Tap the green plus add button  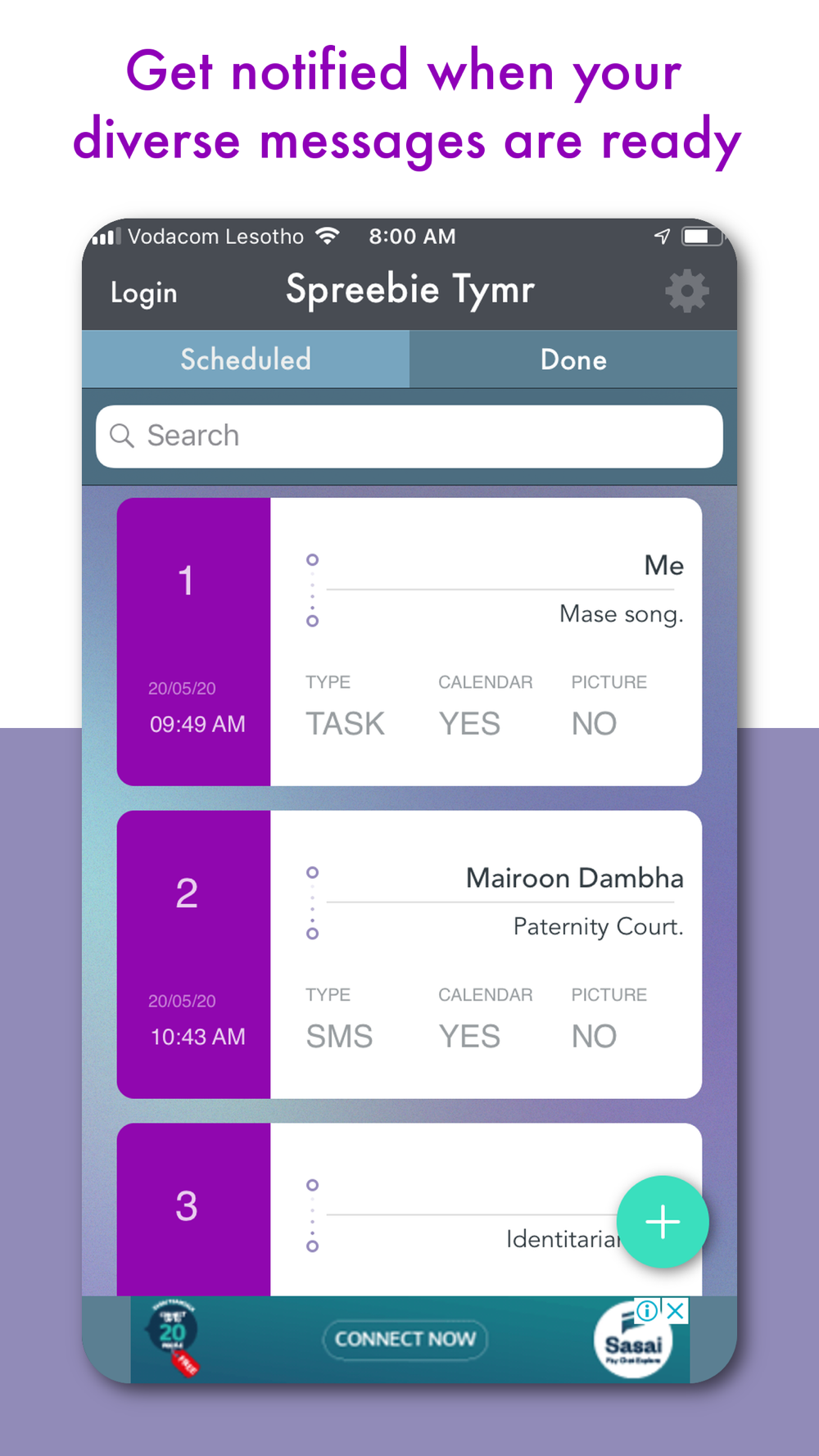pyautogui.click(x=663, y=1222)
